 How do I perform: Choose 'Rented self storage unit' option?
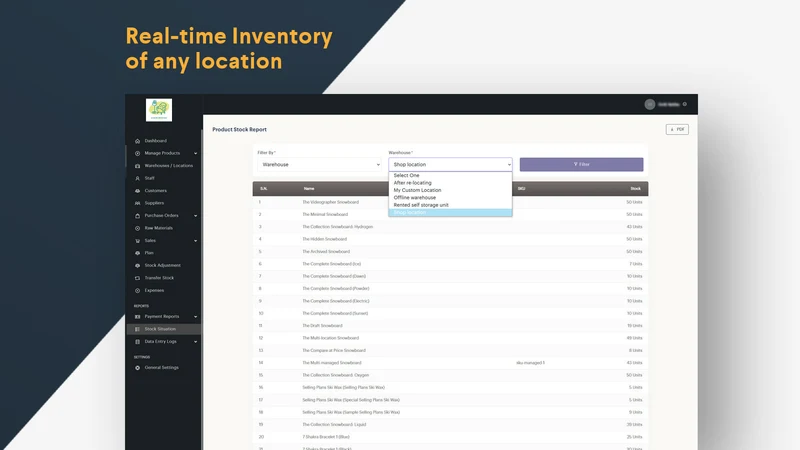[x=451, y=205]
